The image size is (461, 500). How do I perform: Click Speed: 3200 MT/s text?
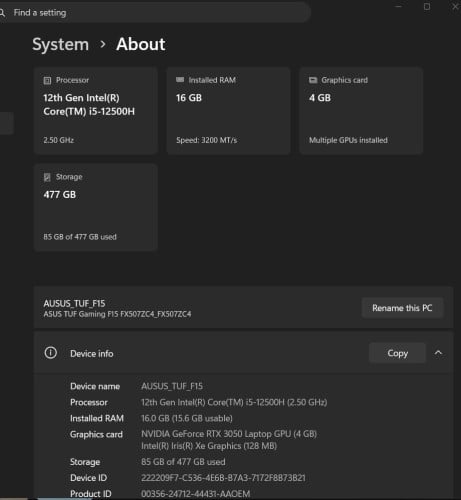[x=207, y=140]
